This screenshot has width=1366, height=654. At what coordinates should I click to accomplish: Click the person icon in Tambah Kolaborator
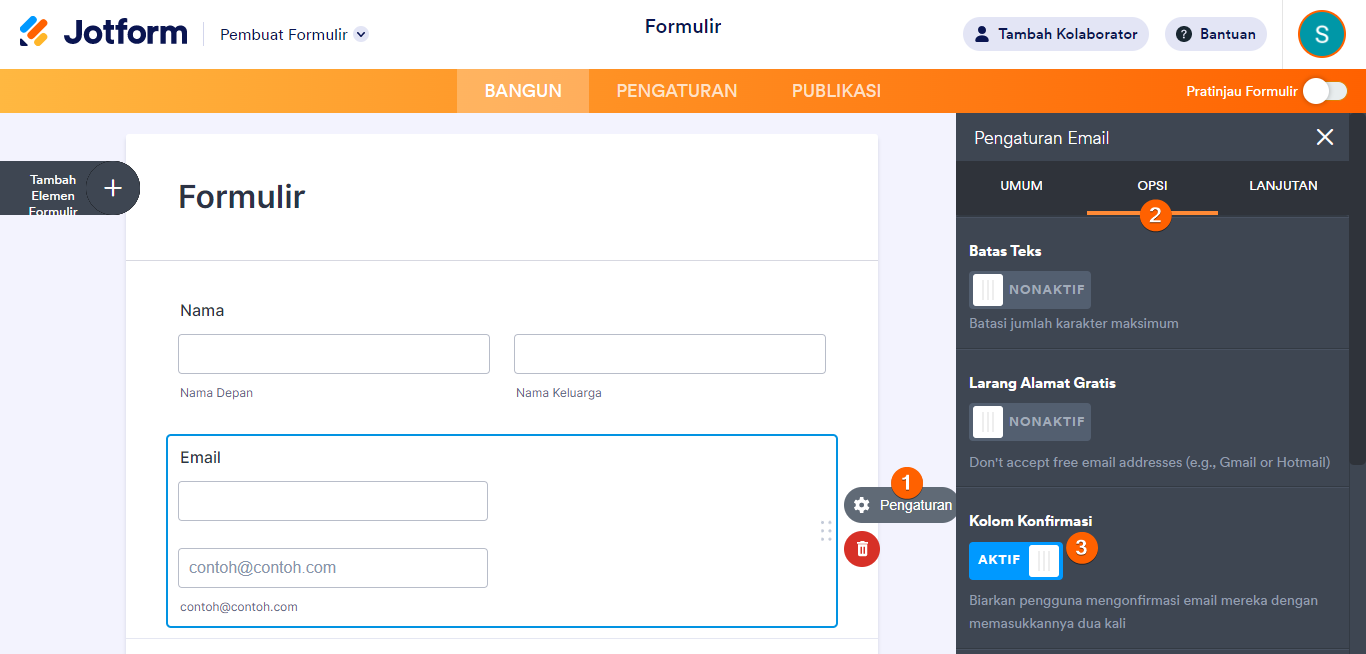(x=982, y=34)
